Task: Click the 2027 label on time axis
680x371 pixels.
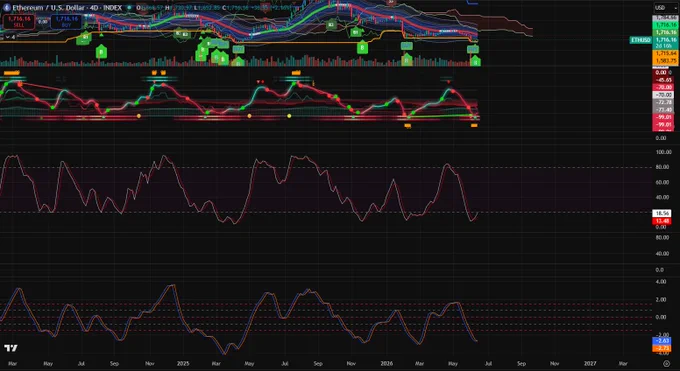Action: (x=590, y=363)
